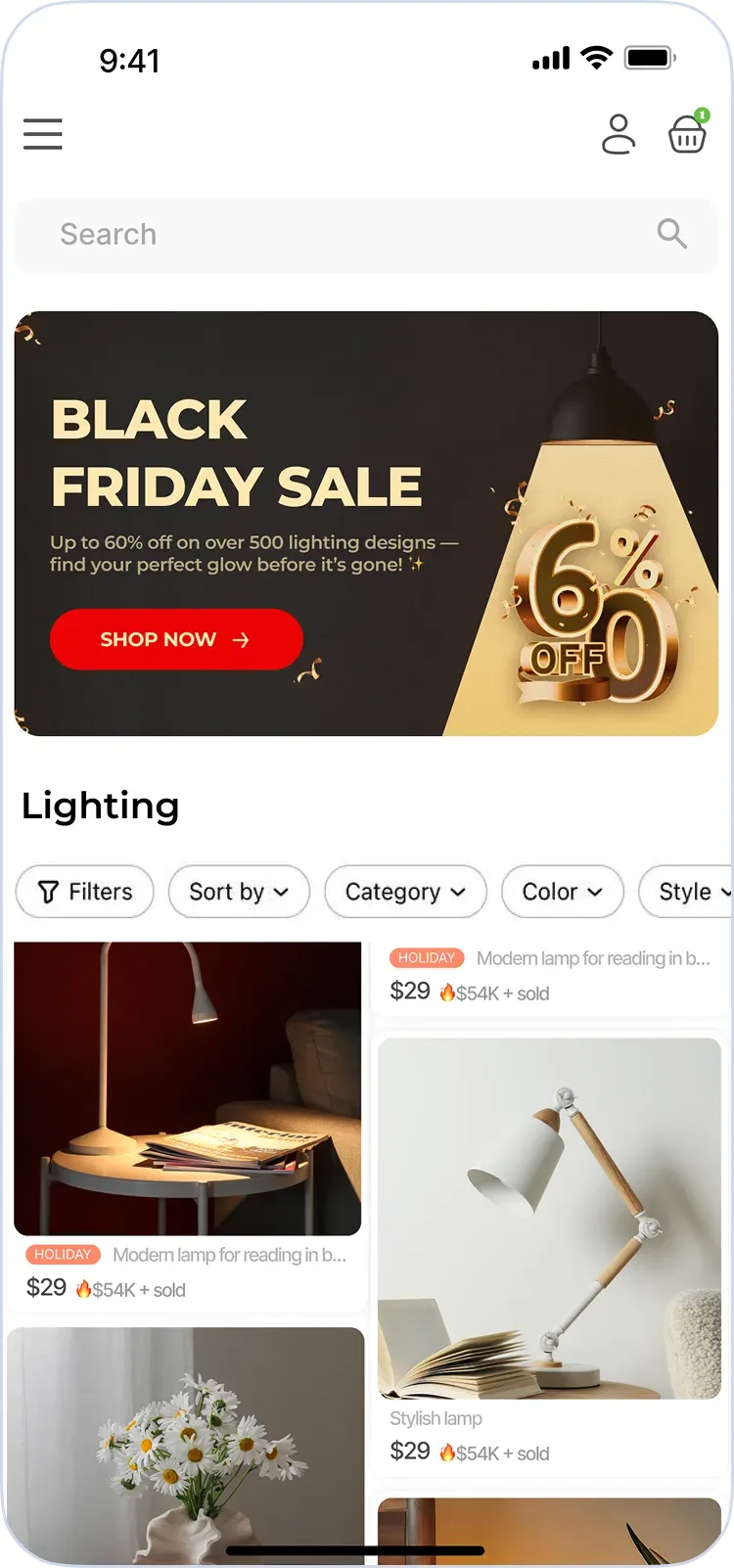Tap the cellular signal bars icon

pyautogui.click(x=551, y=59)
